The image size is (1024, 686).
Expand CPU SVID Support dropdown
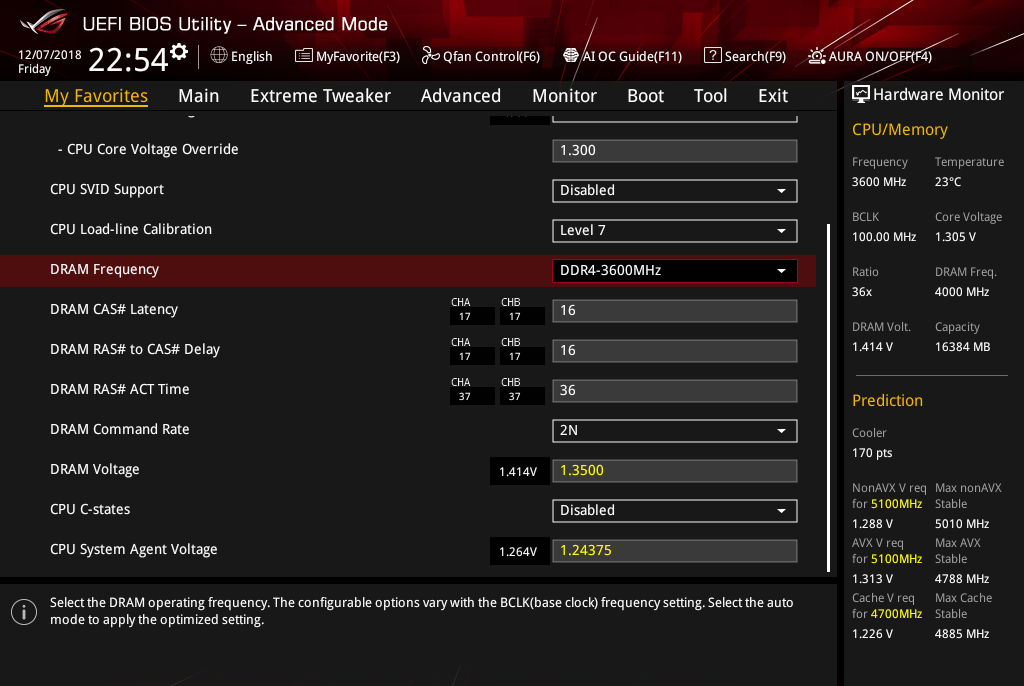point(675,191)
